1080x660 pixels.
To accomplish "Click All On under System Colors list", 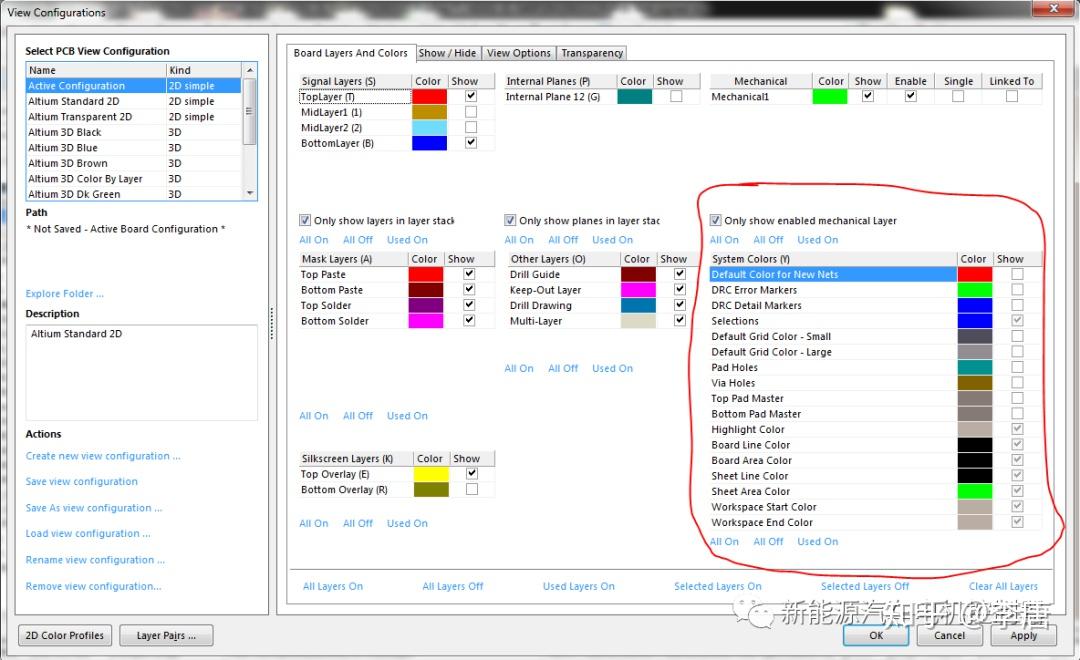I will [x=725, y=542].
